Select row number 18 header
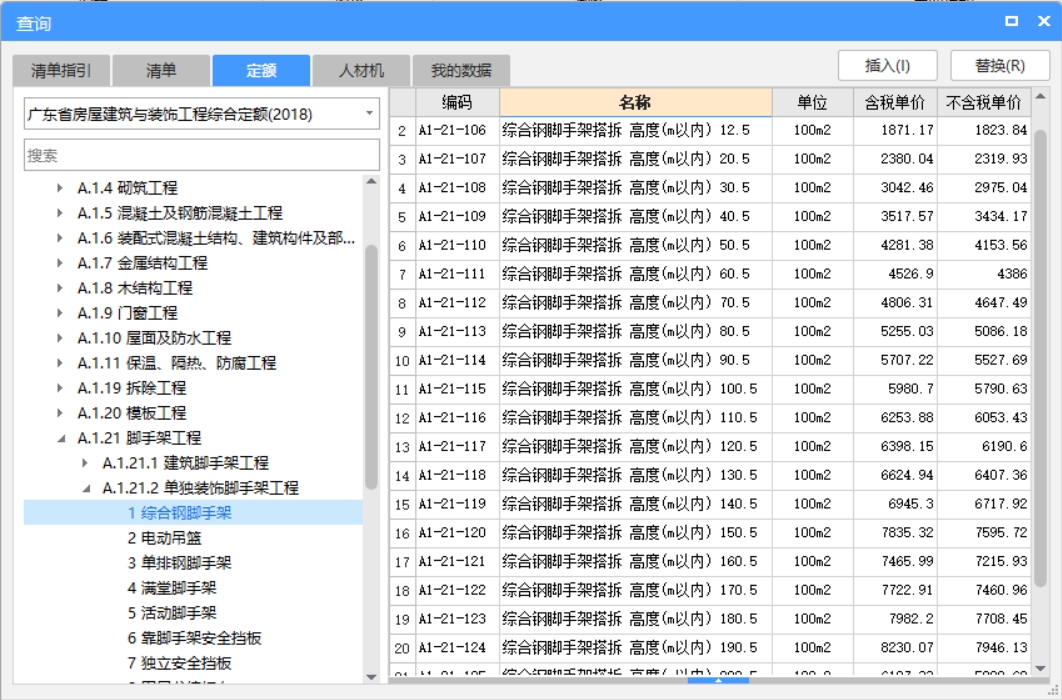 402,590
